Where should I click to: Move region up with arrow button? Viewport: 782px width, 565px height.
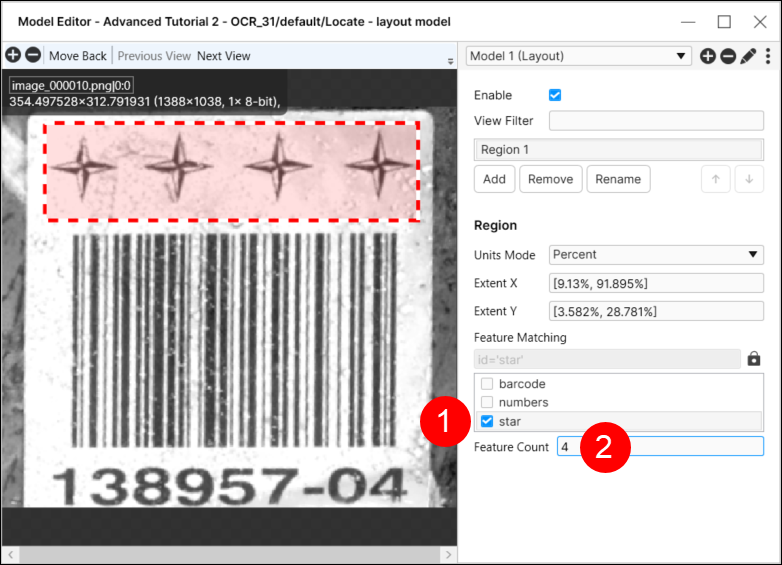[x=715, y=179]
